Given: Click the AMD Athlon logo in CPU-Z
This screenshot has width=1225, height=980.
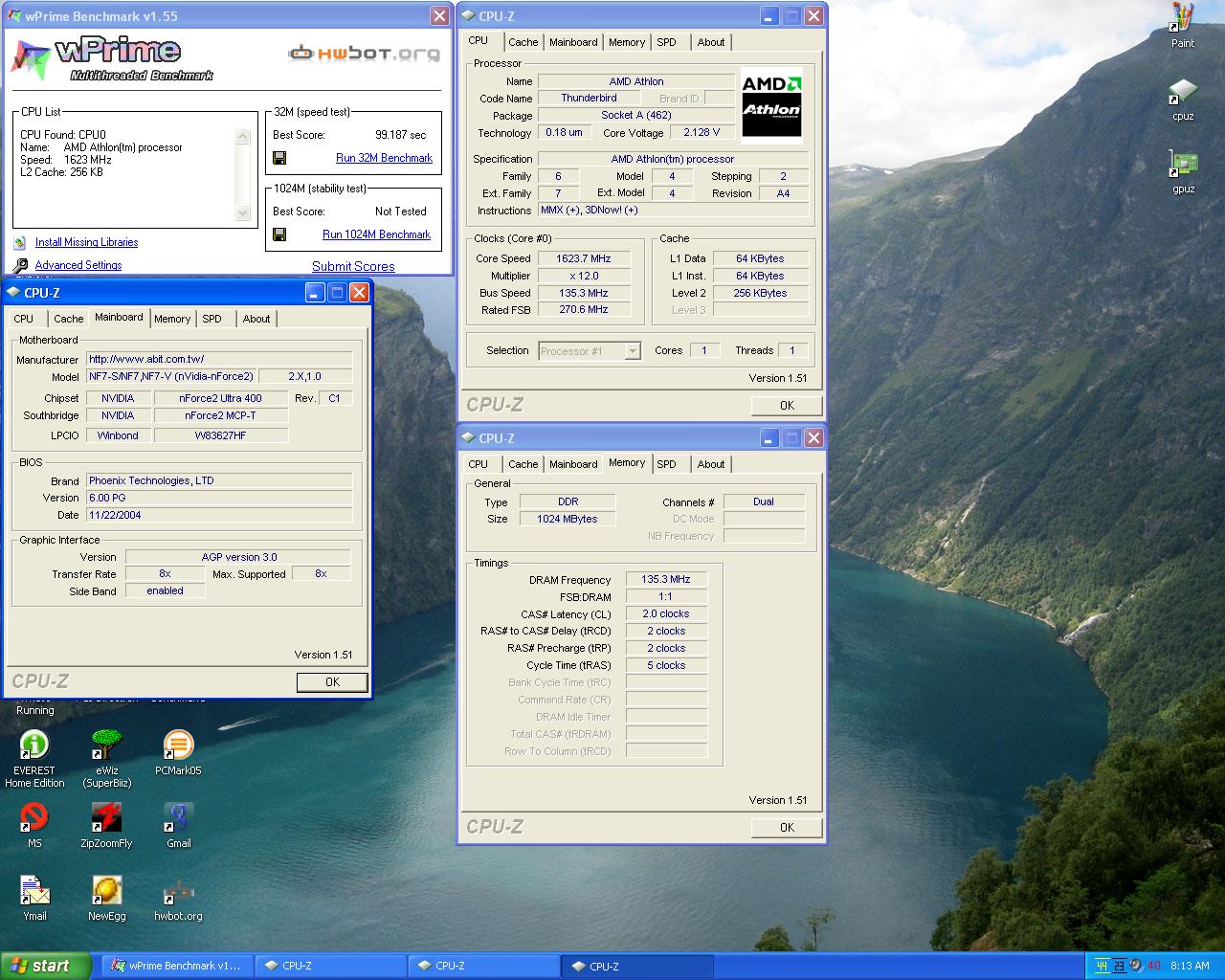Looking at the screenshot, I should point(771,105).
